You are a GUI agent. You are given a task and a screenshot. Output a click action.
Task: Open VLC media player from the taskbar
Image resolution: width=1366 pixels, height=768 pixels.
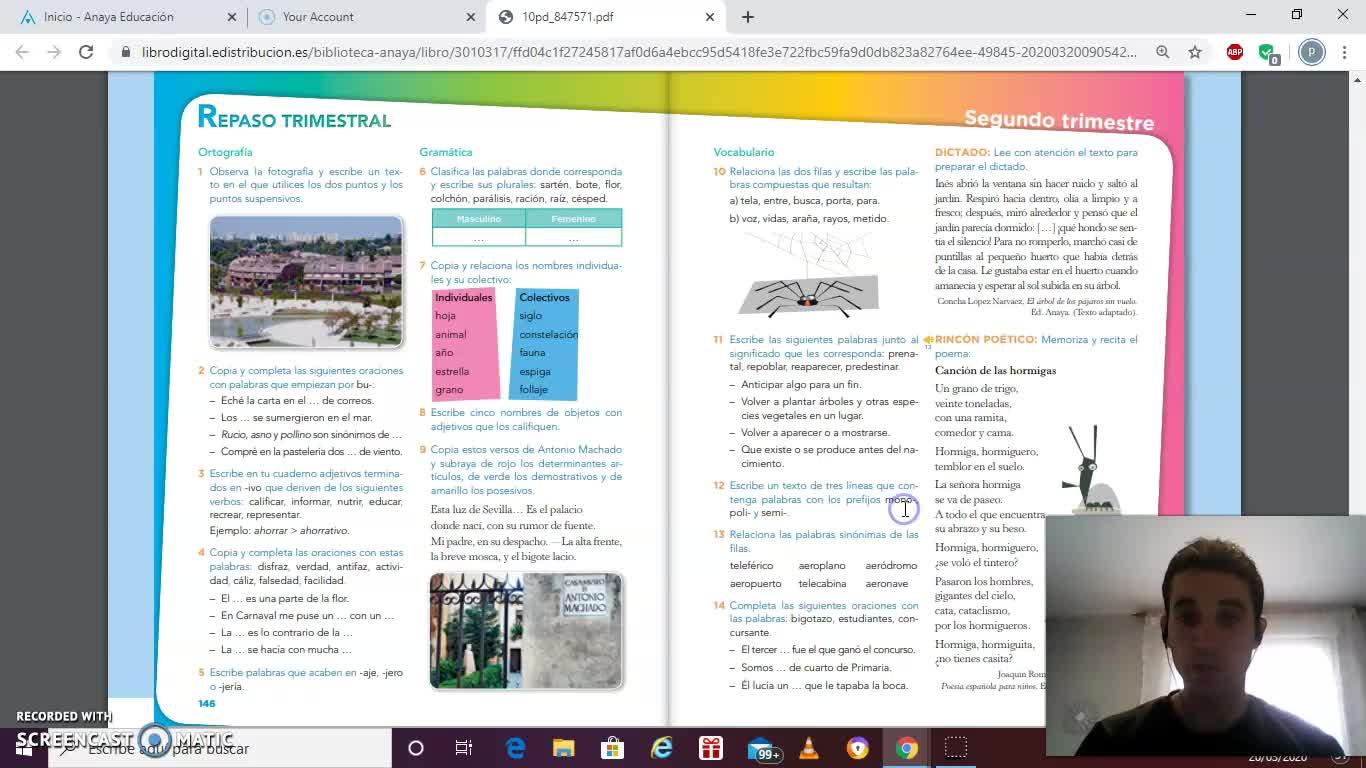(x=809, y=748)
